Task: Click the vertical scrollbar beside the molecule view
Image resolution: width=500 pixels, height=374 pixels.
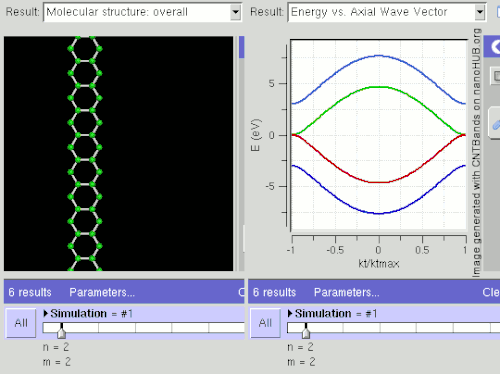Action: click(242, 153)
